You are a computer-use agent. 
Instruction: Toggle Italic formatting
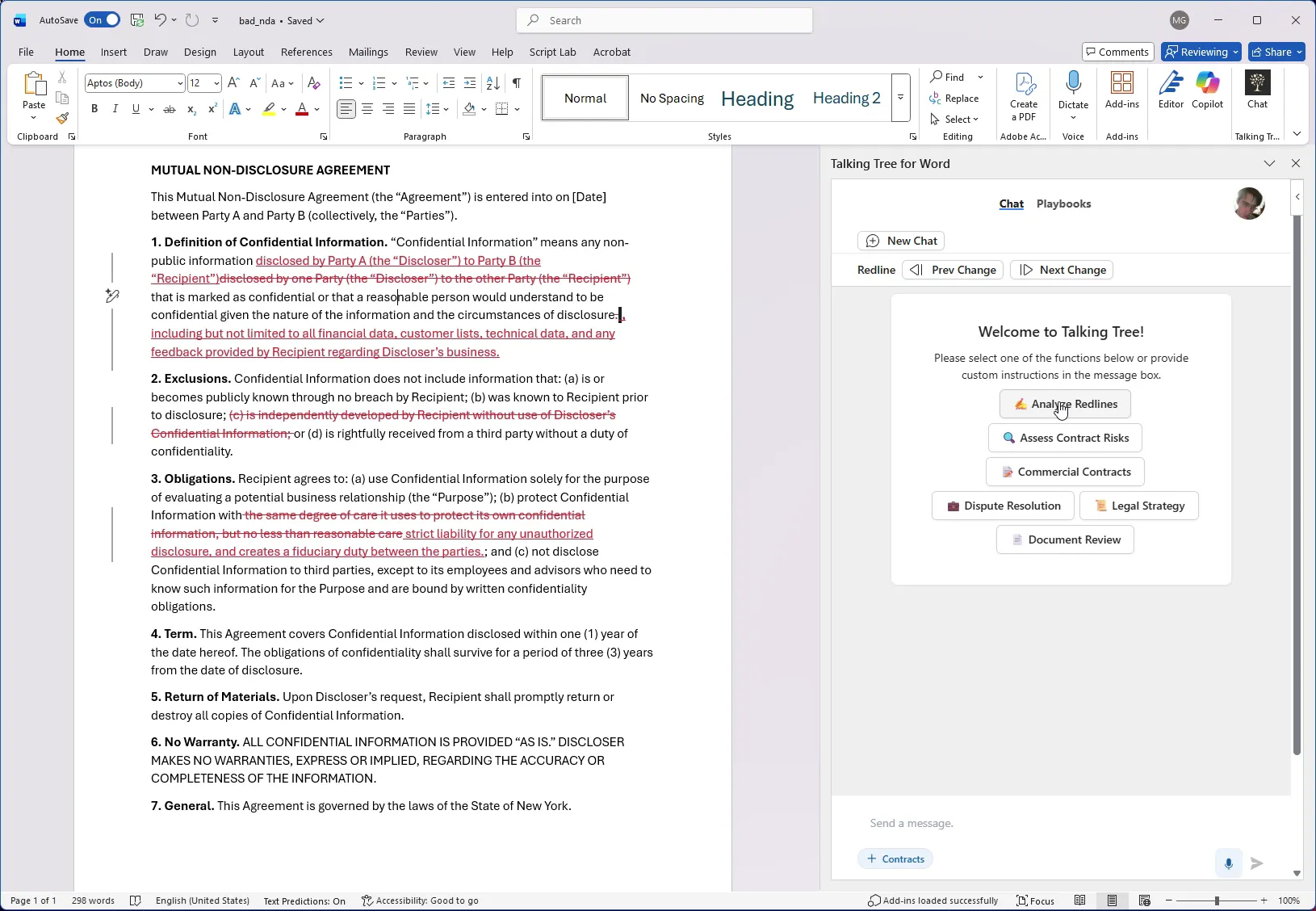[x=115, y=109]
